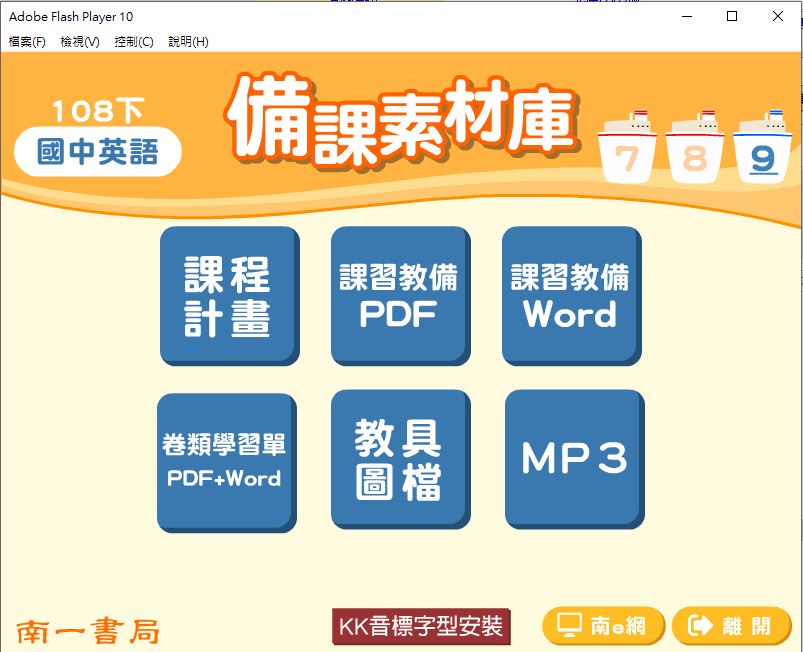
Task: Open the 檢視(V) menu
Action: click(x=80, y=42)
